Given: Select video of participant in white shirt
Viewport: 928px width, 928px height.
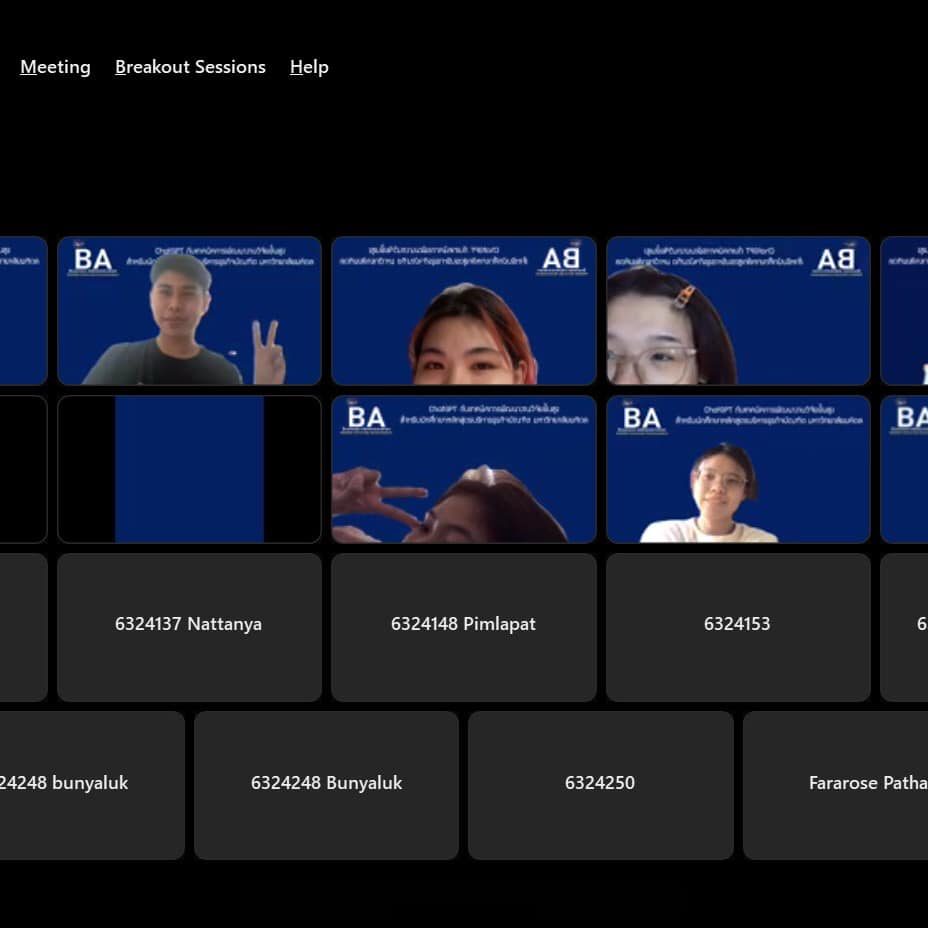Looking at the screenshot, I should coord(738,469).
